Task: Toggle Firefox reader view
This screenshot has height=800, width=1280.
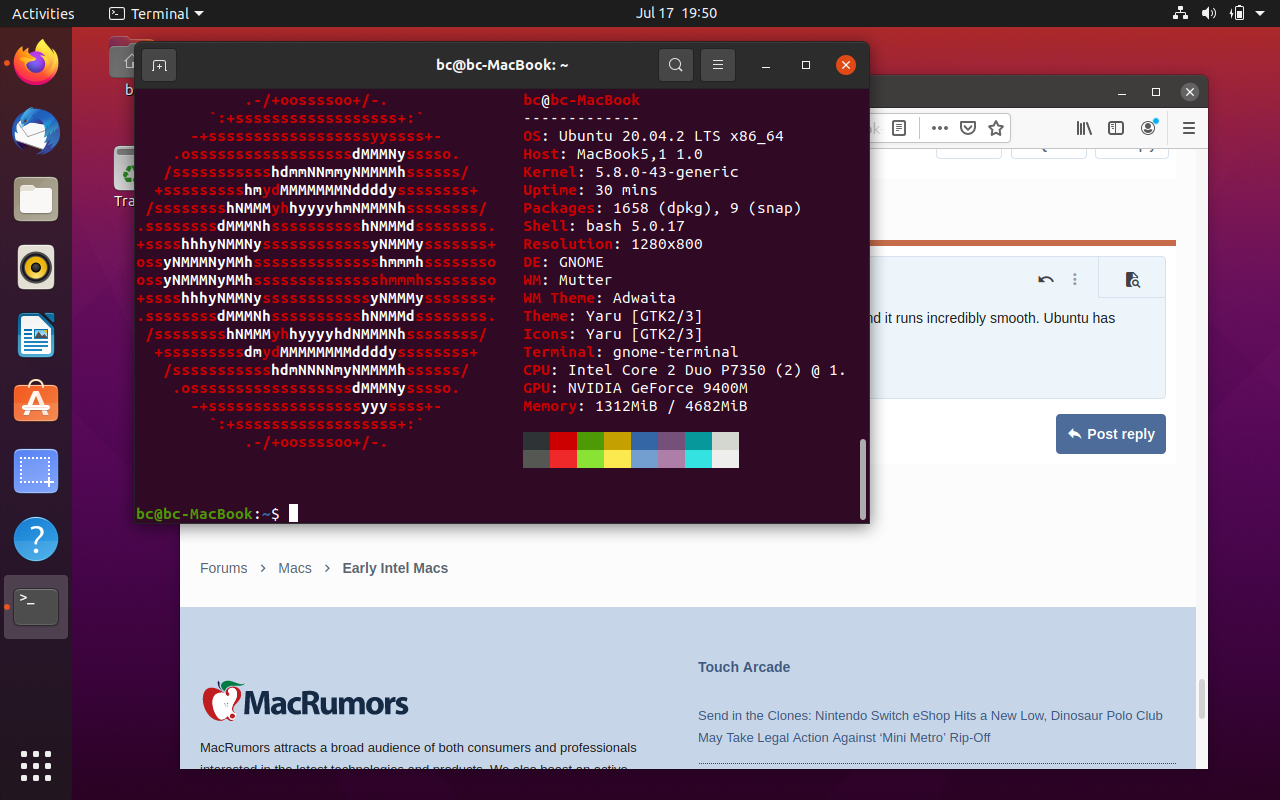Action: 899,128
